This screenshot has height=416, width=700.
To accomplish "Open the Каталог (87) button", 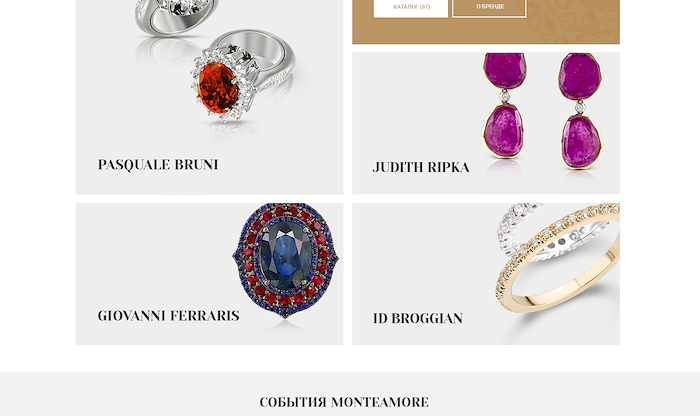I will tap(411, 8).
